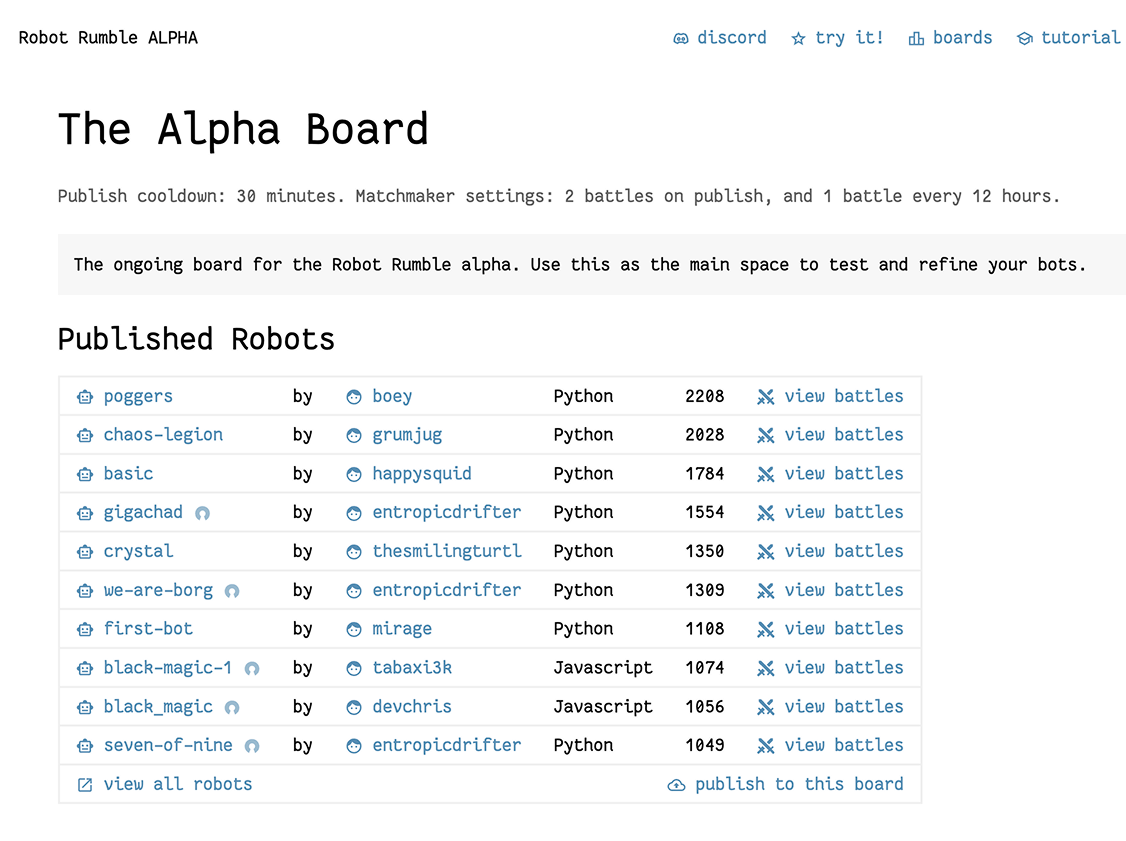This screenshot has height=841, width=1126.
Task: Click the cloud upload icon for publishing
Action: pos(676,785)
